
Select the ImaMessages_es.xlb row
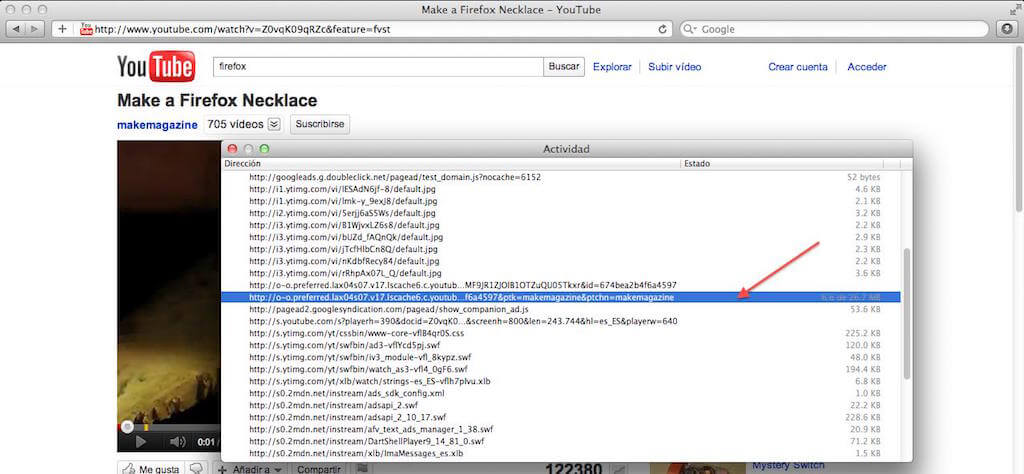pos(562,453)
